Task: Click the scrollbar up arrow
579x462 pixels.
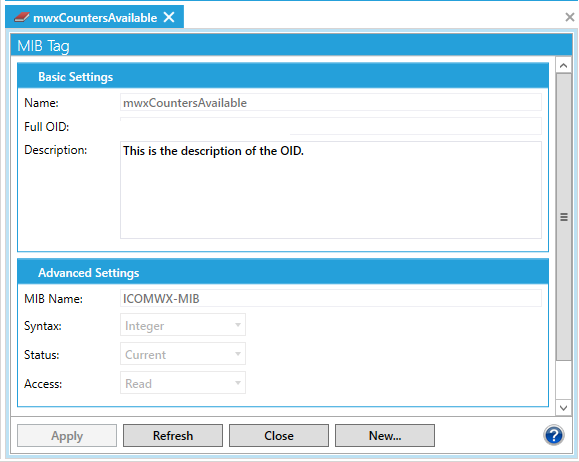Action: 563,66
